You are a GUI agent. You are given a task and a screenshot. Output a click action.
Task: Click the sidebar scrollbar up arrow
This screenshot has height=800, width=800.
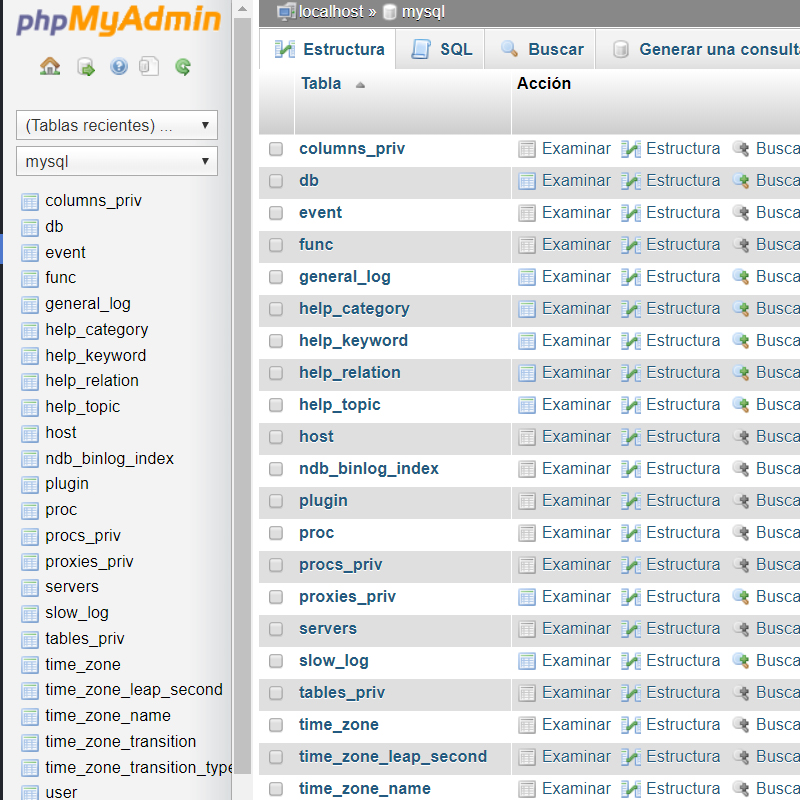click(x=242, y=9)
